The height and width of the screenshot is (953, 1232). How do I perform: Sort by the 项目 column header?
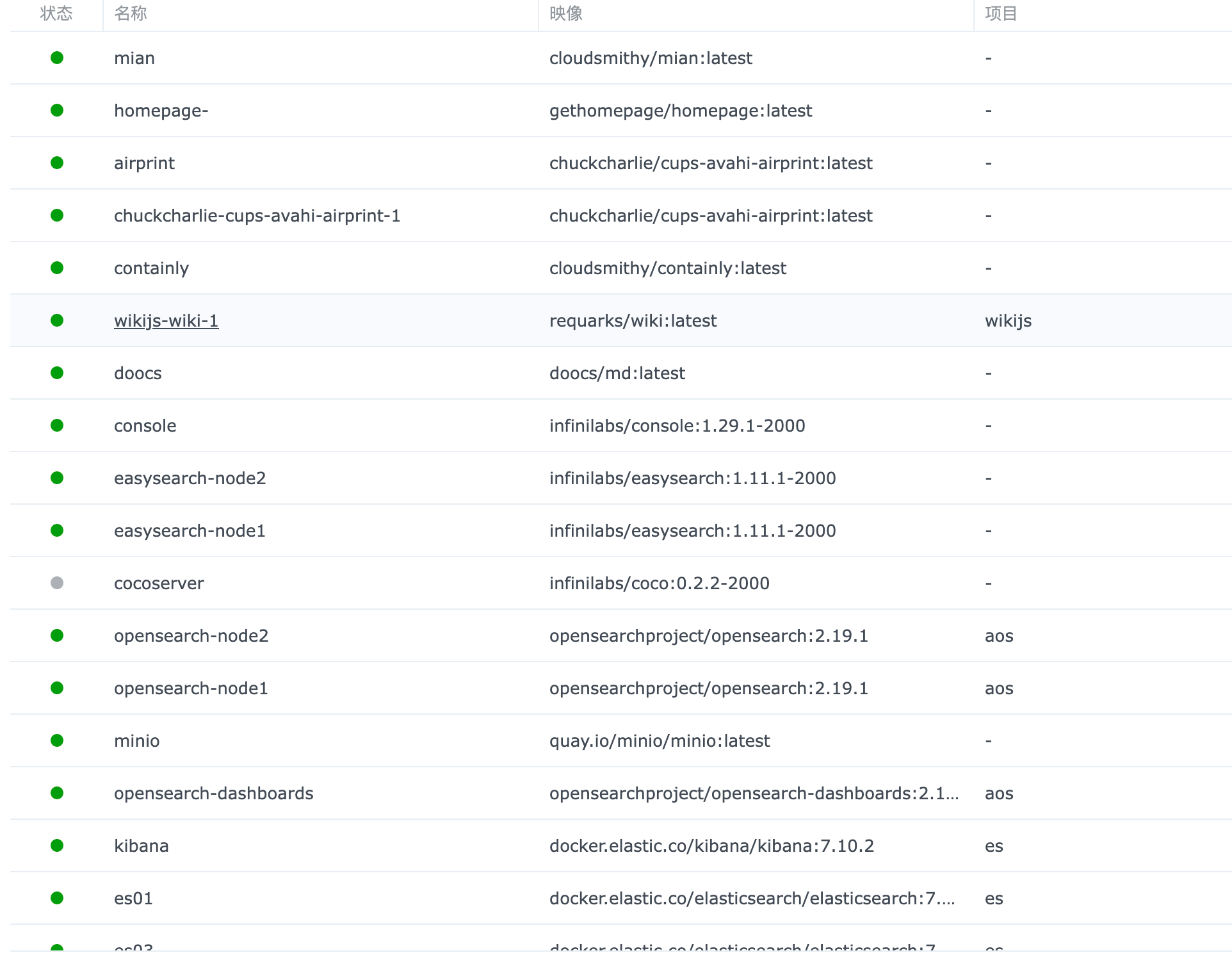pyautogui.click(x=1001, y=13)
